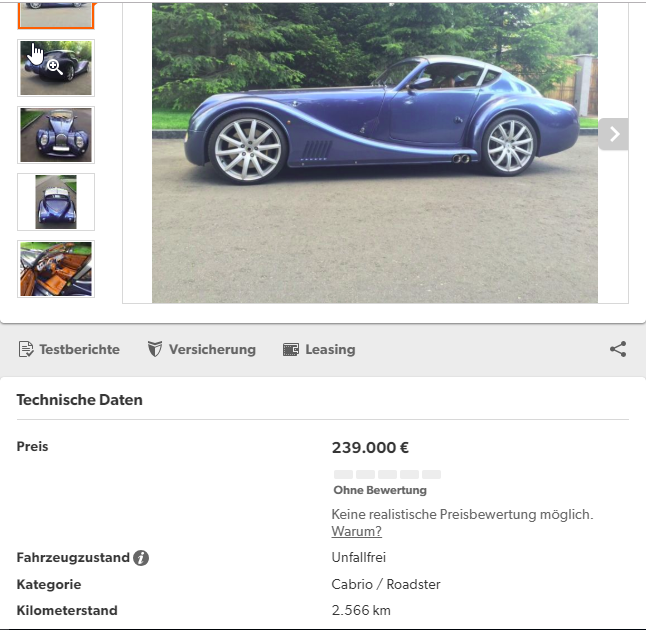Click the 239.000 € price value
The image size is (646, 630).
point(370,447)
